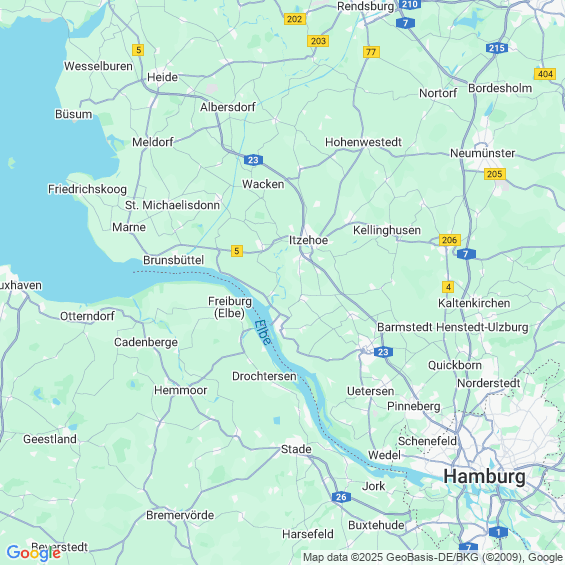Click the Google logo
This screenshot has height=565, width=565.
pyautogui.click(x=34, y=553)
